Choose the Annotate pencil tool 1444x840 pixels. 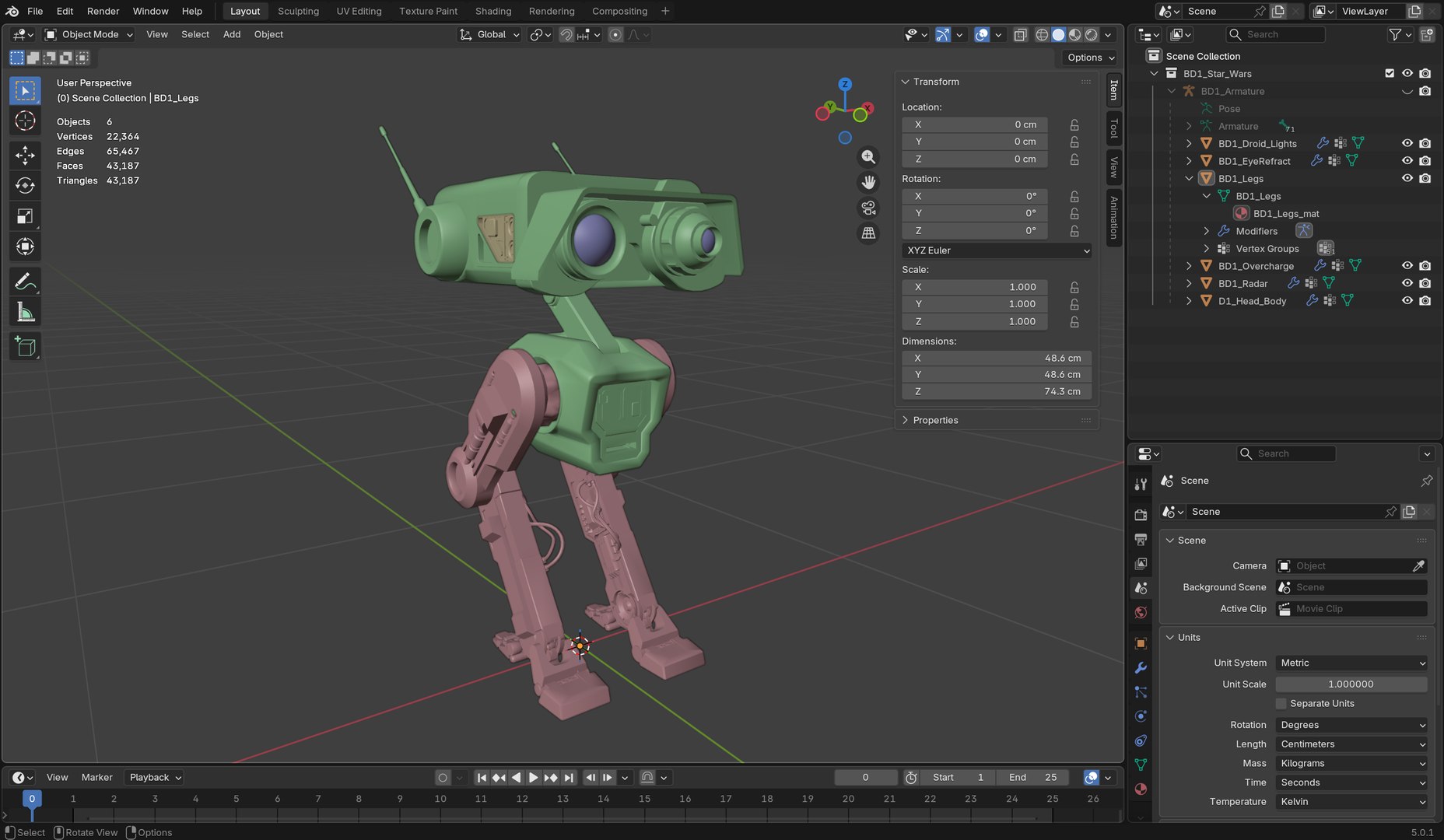[x=25, y=281]
